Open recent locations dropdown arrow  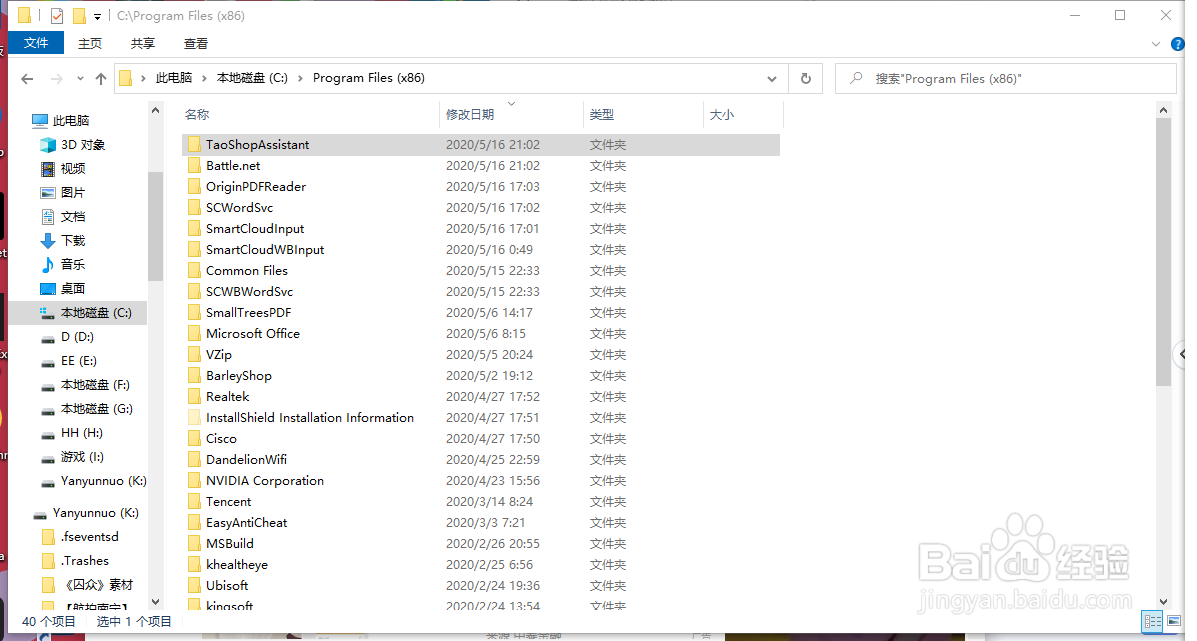point(80,79)
